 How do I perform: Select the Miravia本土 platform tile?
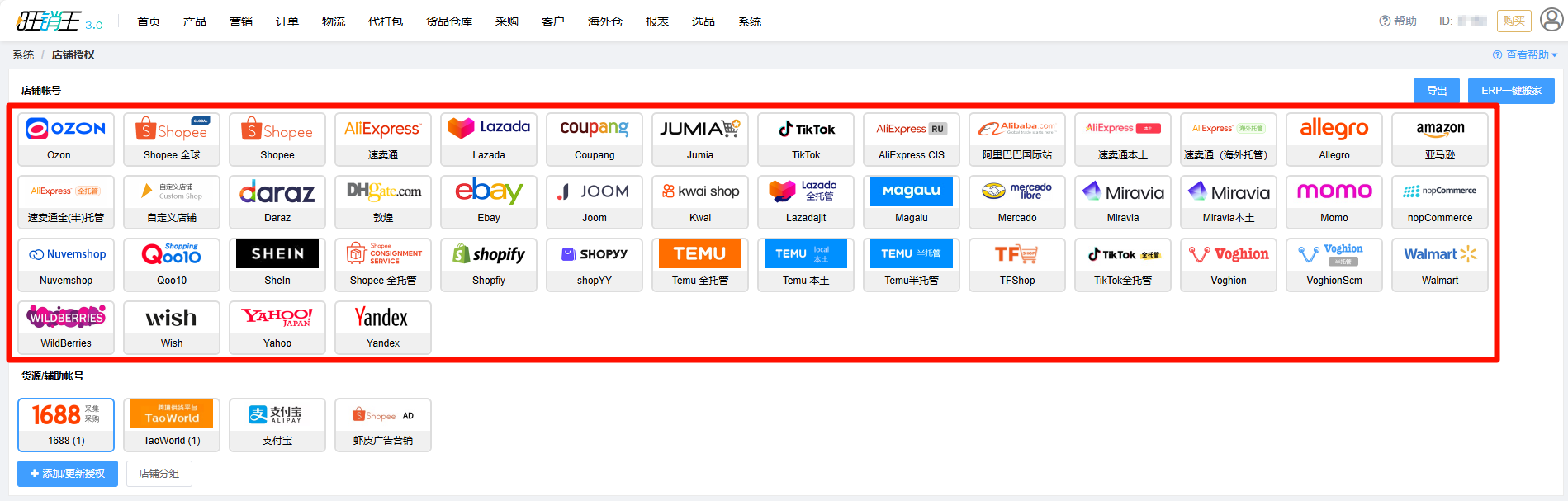[x=1229, y=202]
